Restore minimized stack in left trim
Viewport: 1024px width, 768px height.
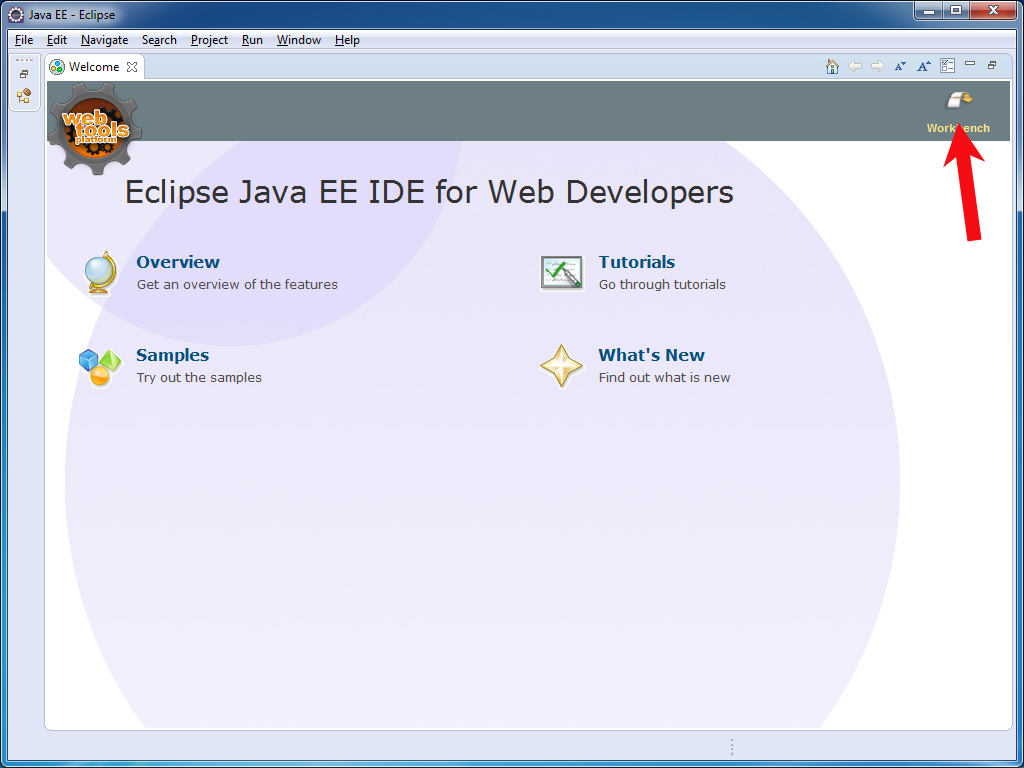pos(24,74)
